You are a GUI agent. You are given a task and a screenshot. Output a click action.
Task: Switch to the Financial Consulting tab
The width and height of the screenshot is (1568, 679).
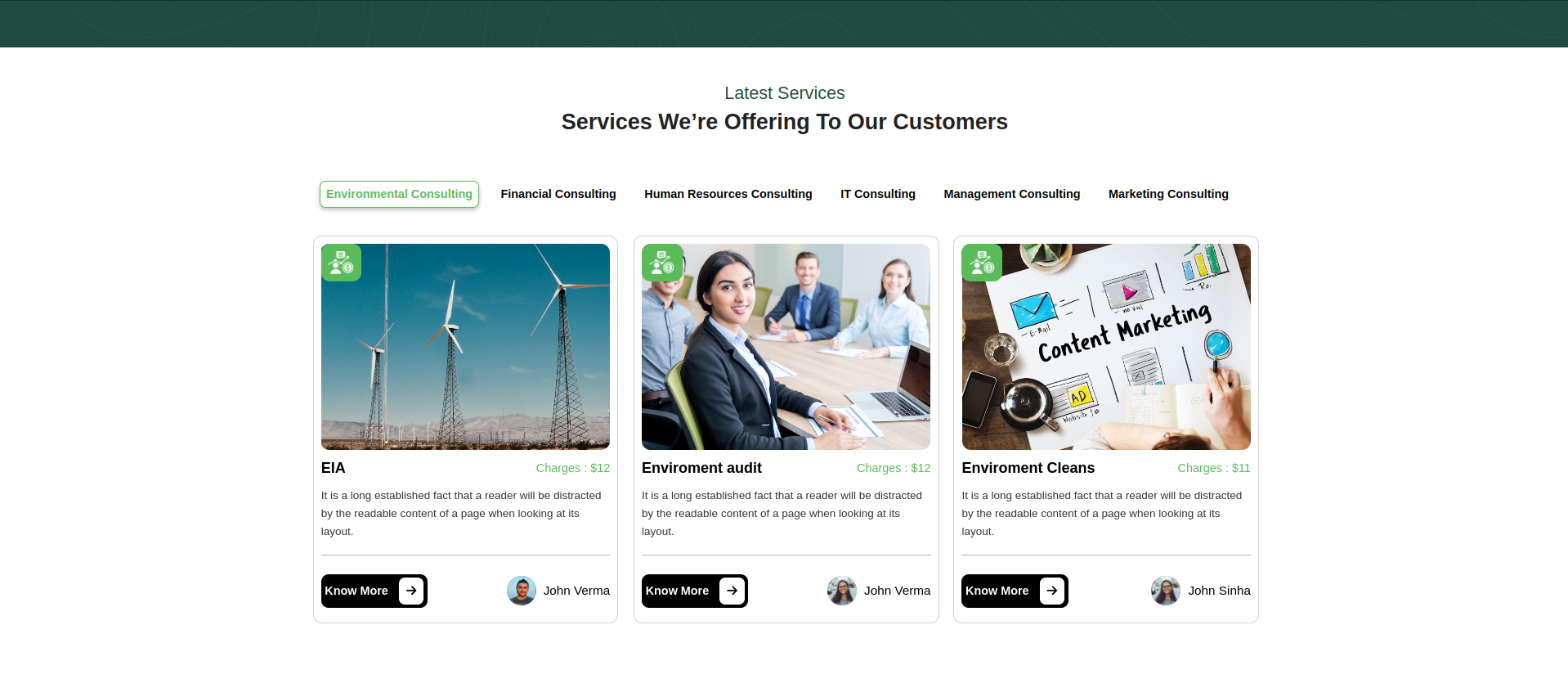558,194
